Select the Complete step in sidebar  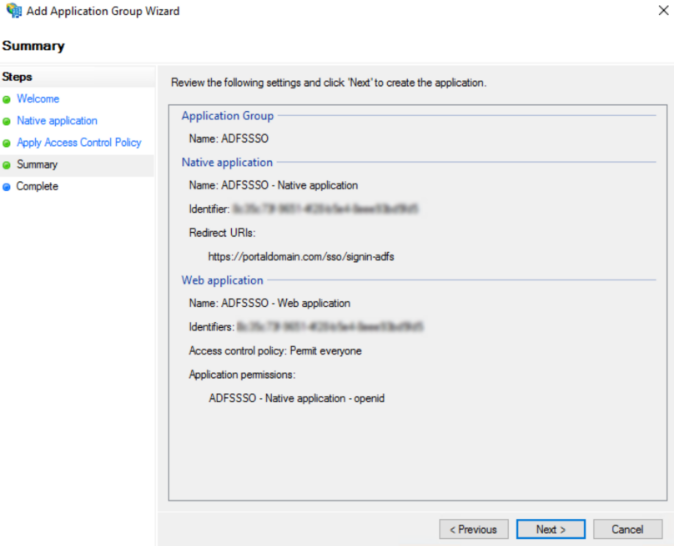[38, 187]
